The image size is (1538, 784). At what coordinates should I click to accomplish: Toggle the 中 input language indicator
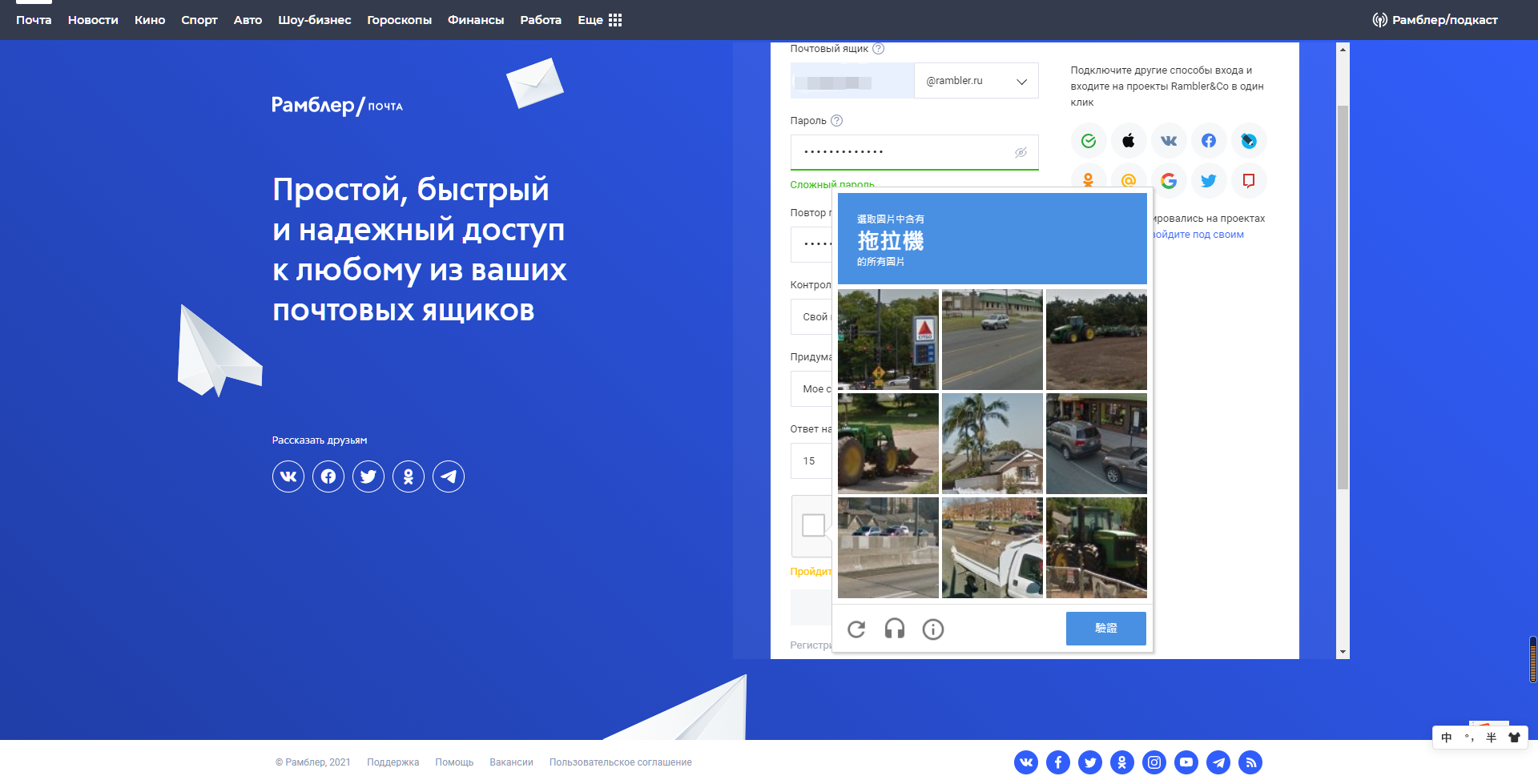(x=1446, y=738)
